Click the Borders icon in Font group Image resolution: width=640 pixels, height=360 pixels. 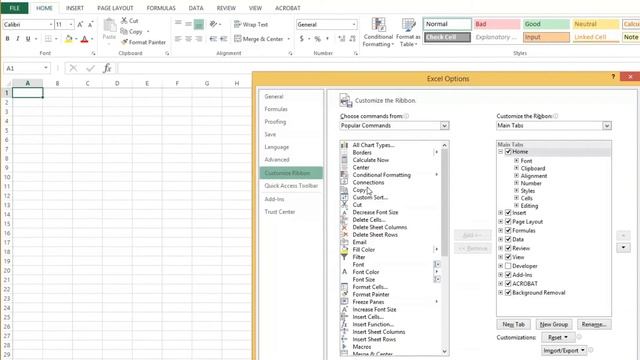(x=48, y=39)
